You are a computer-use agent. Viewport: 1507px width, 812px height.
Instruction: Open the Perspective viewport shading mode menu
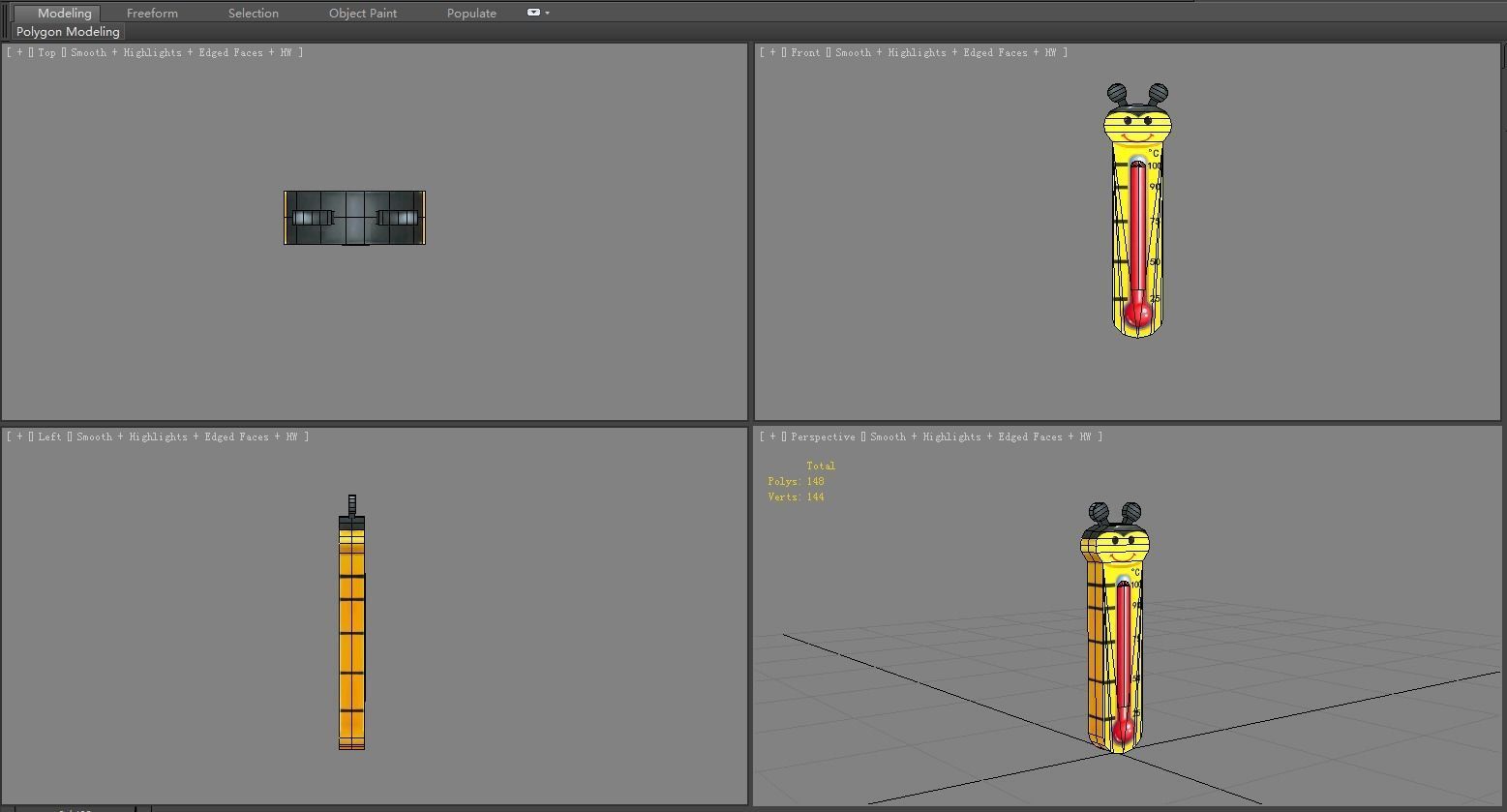tap(982, 436)
